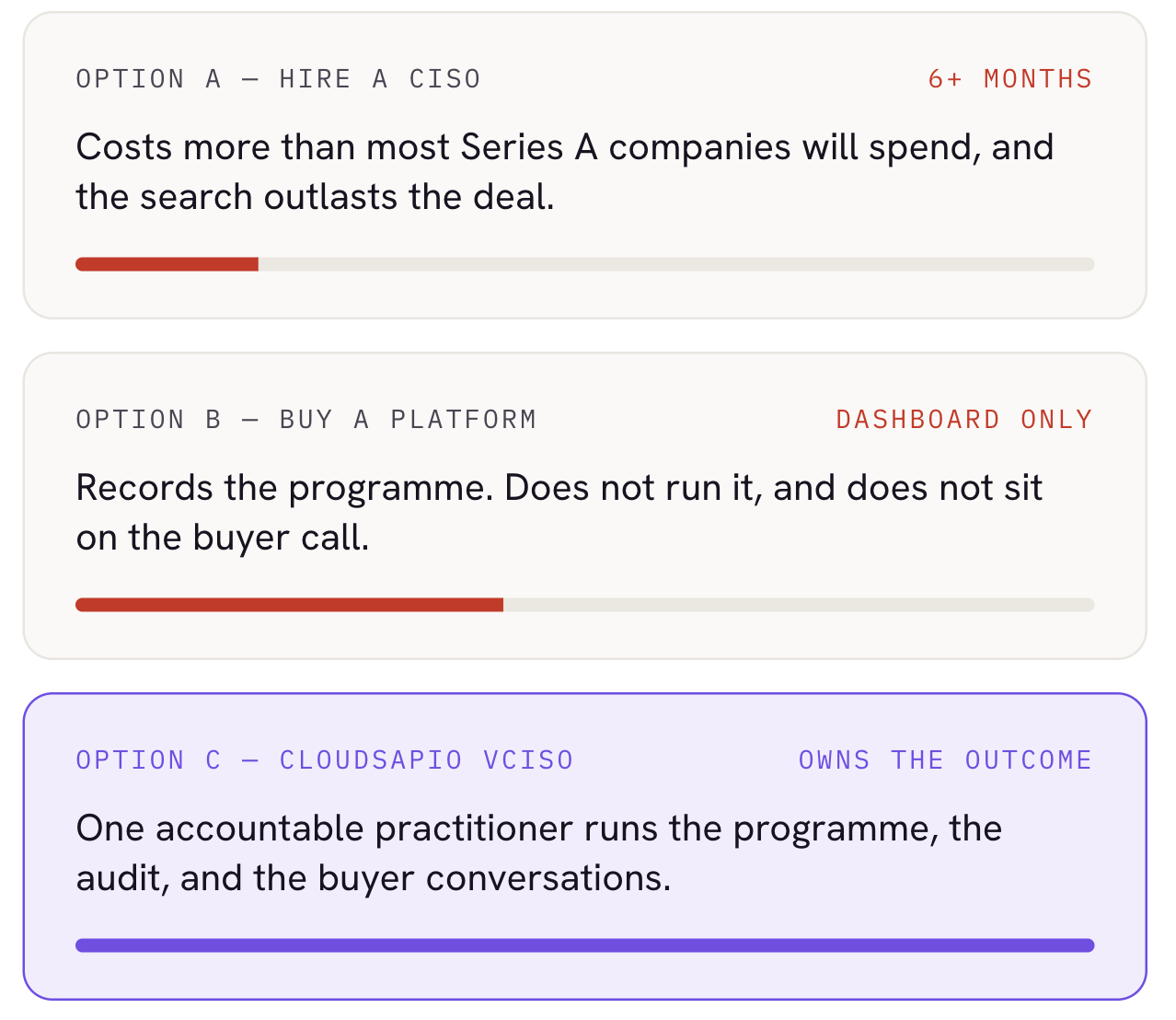
Task: Click the Option A — Hire a CISO heading
Action: (x=278, y=79)
